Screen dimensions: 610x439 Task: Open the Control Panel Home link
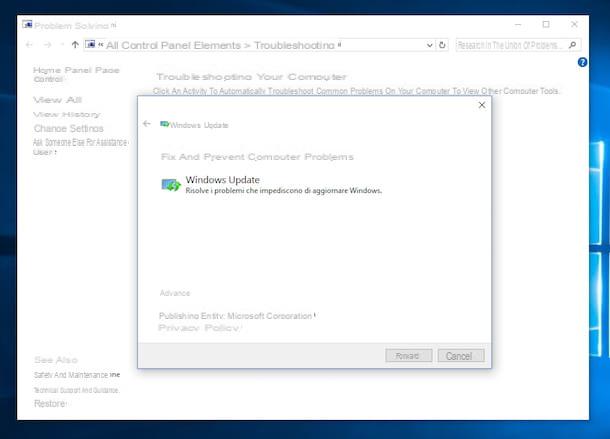(76, 74)
